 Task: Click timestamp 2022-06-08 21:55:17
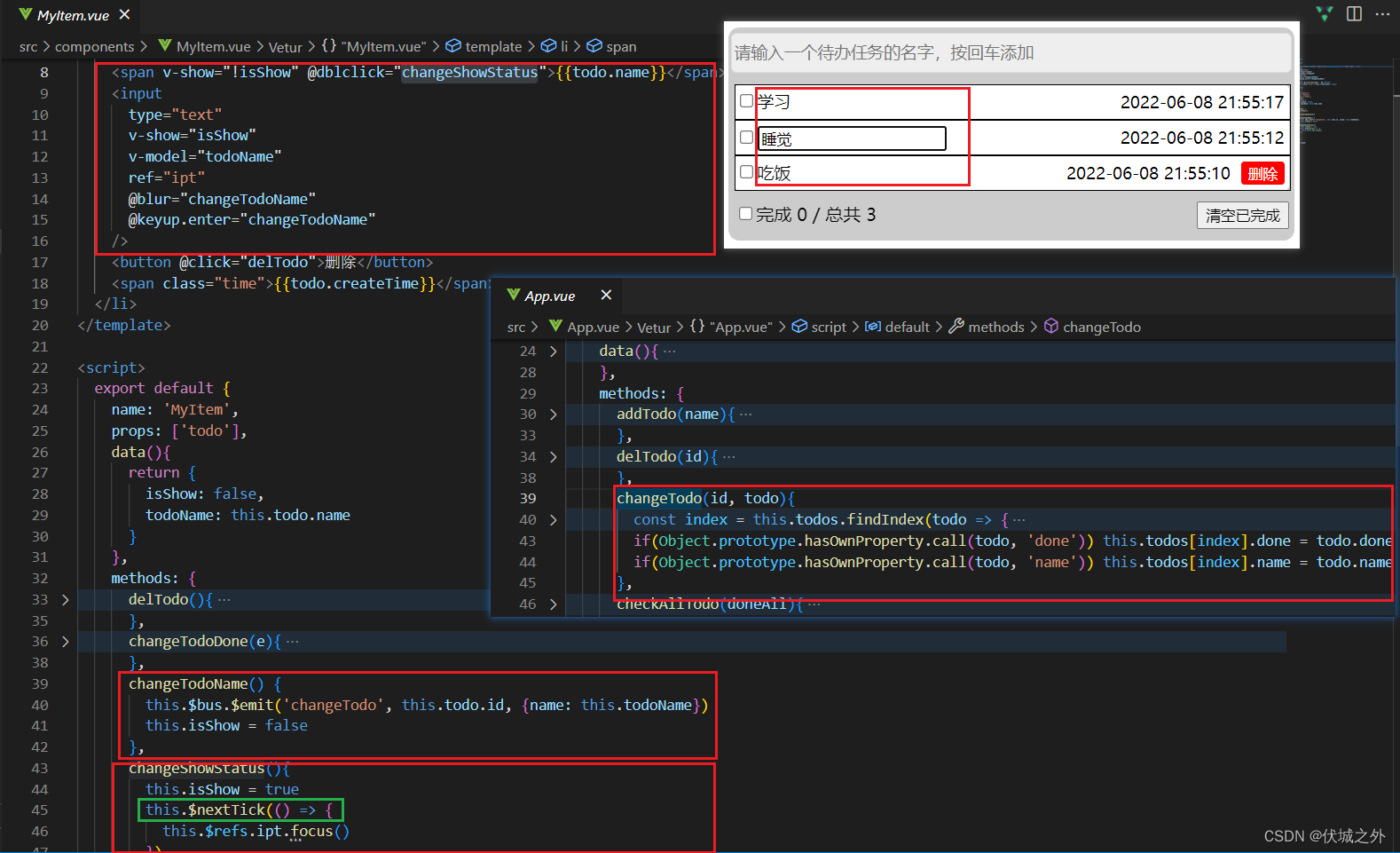1202,102
